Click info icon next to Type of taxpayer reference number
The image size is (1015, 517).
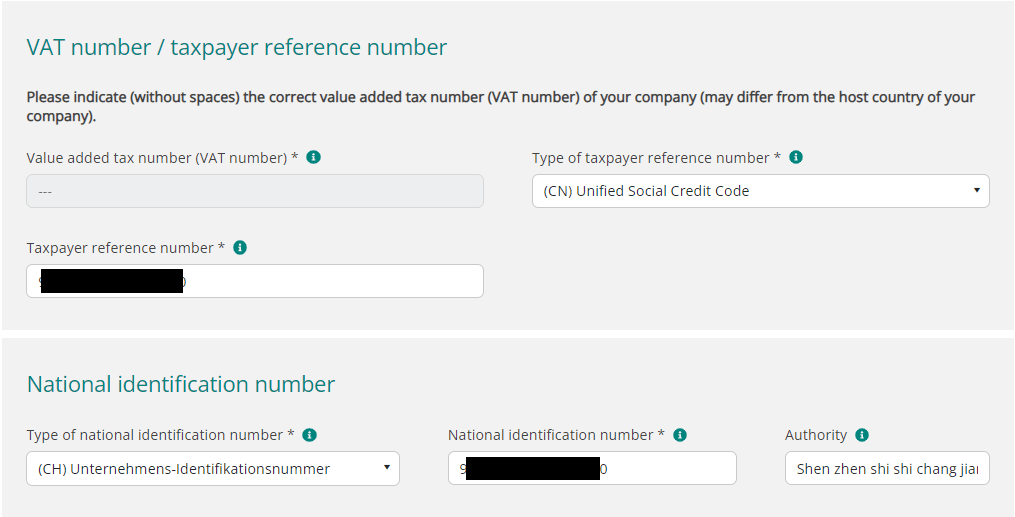point(796,157)
